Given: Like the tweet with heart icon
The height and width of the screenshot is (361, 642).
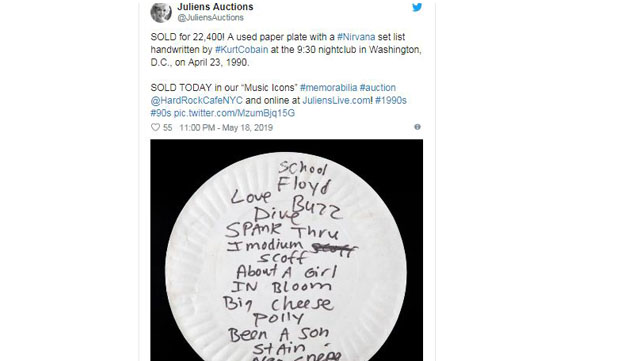Looking at the screenshot, I should click(x=155, y=127).
